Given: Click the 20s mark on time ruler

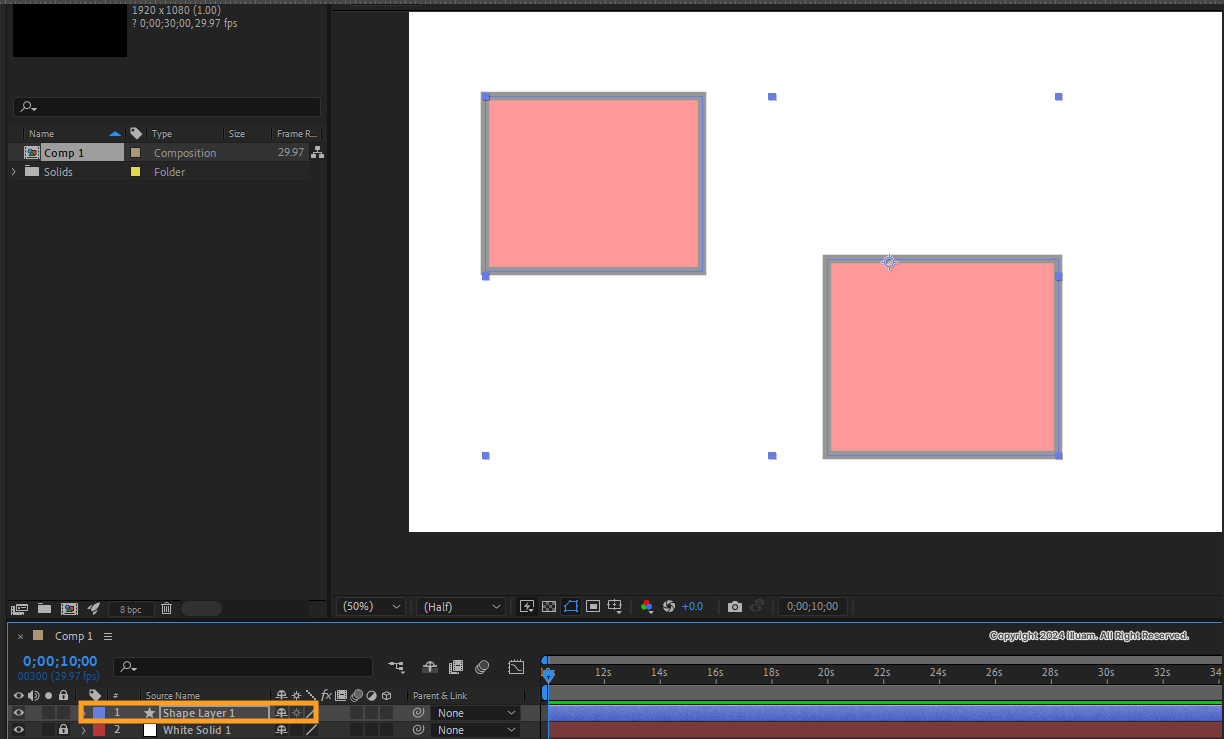Looking at the screenshot, I should (826, 673).
